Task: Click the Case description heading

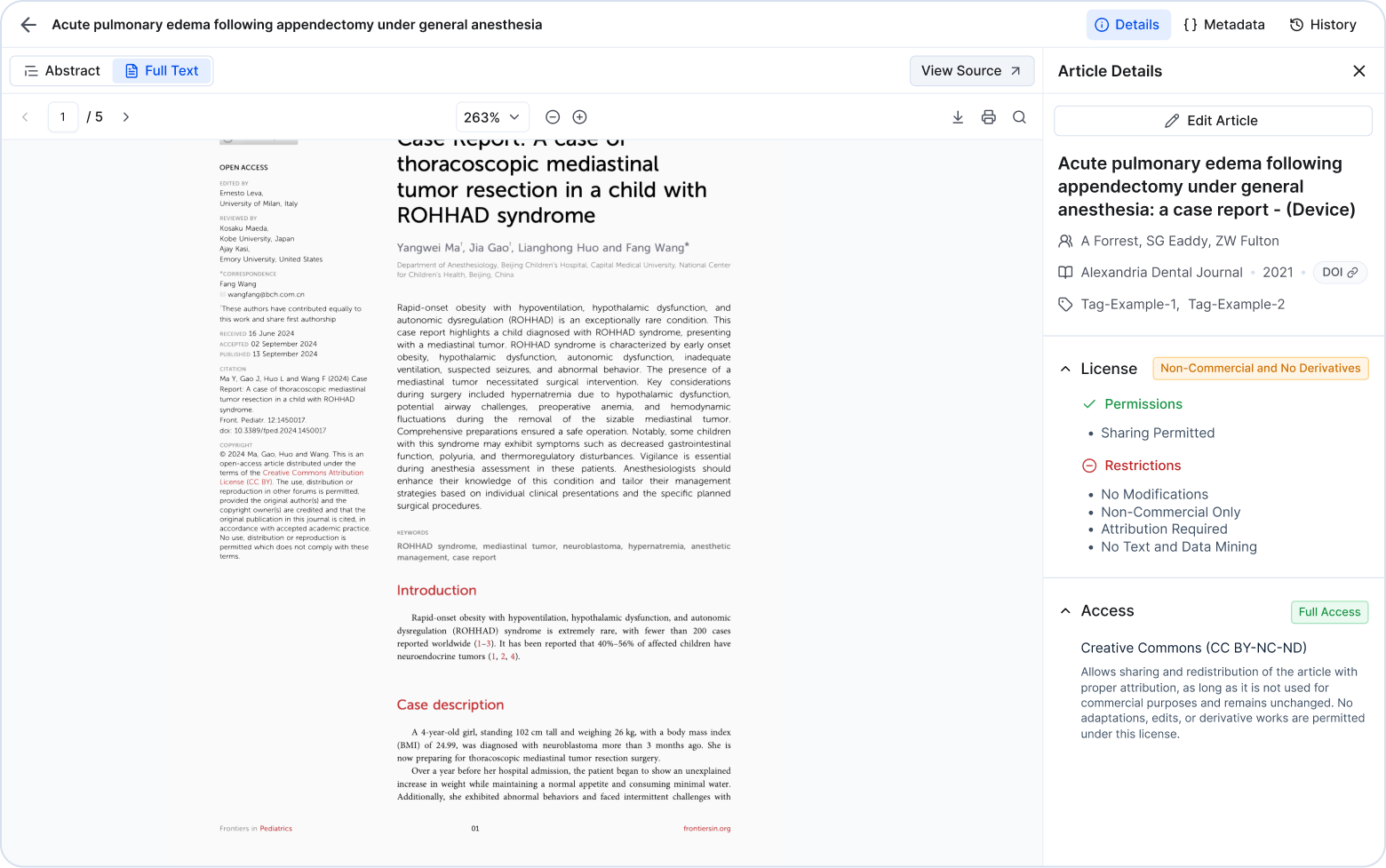Action: (450, 705)
